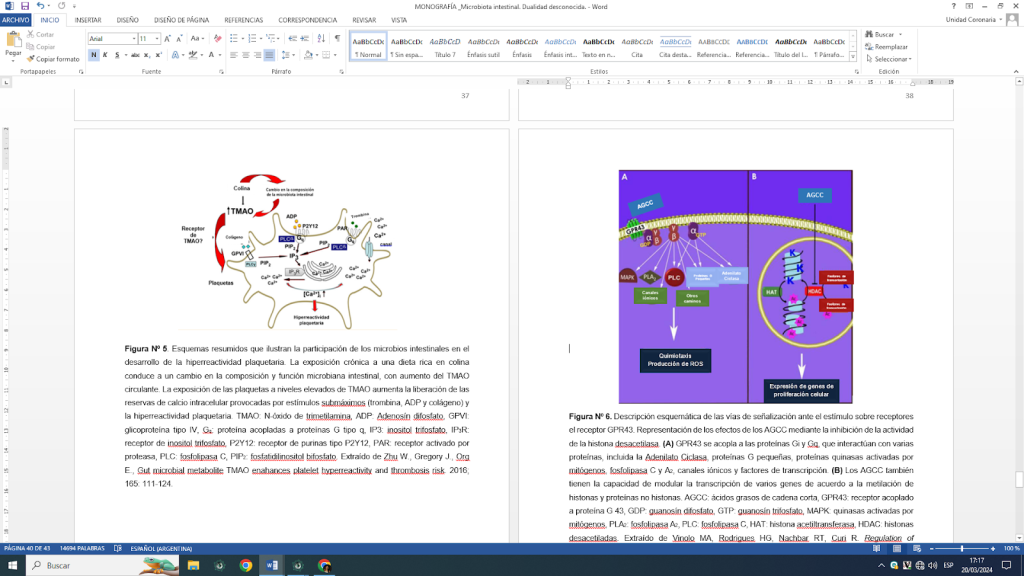Toggle italic formatting (K button)
This screenshot has height=576, width=1024.
[x=106, y=55]
